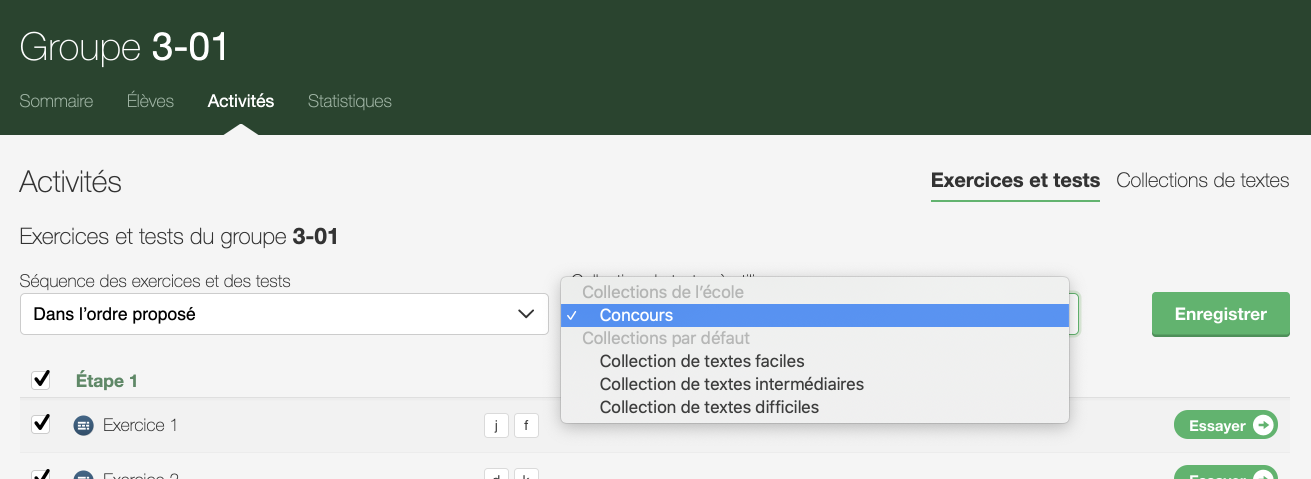Viewport: 1311px width, 479px height.
Task: Click the Enregistrer button
Action: [x=1220, y=314]
